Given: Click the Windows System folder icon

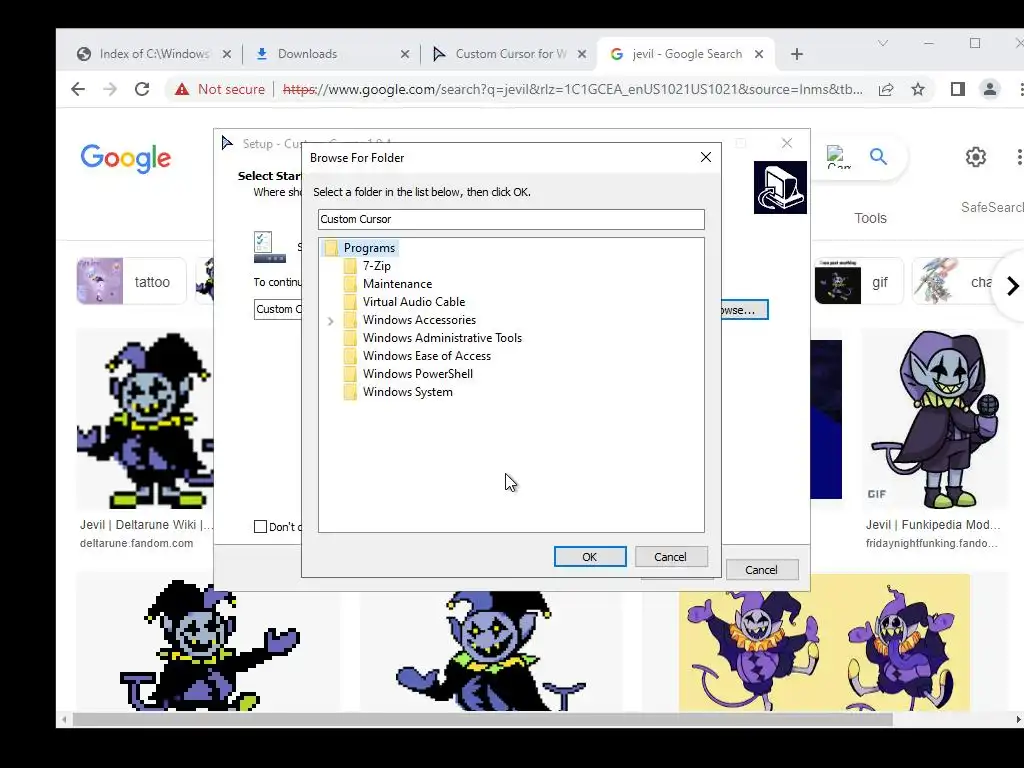Looking at the screenshot, I should click(350, 392).
